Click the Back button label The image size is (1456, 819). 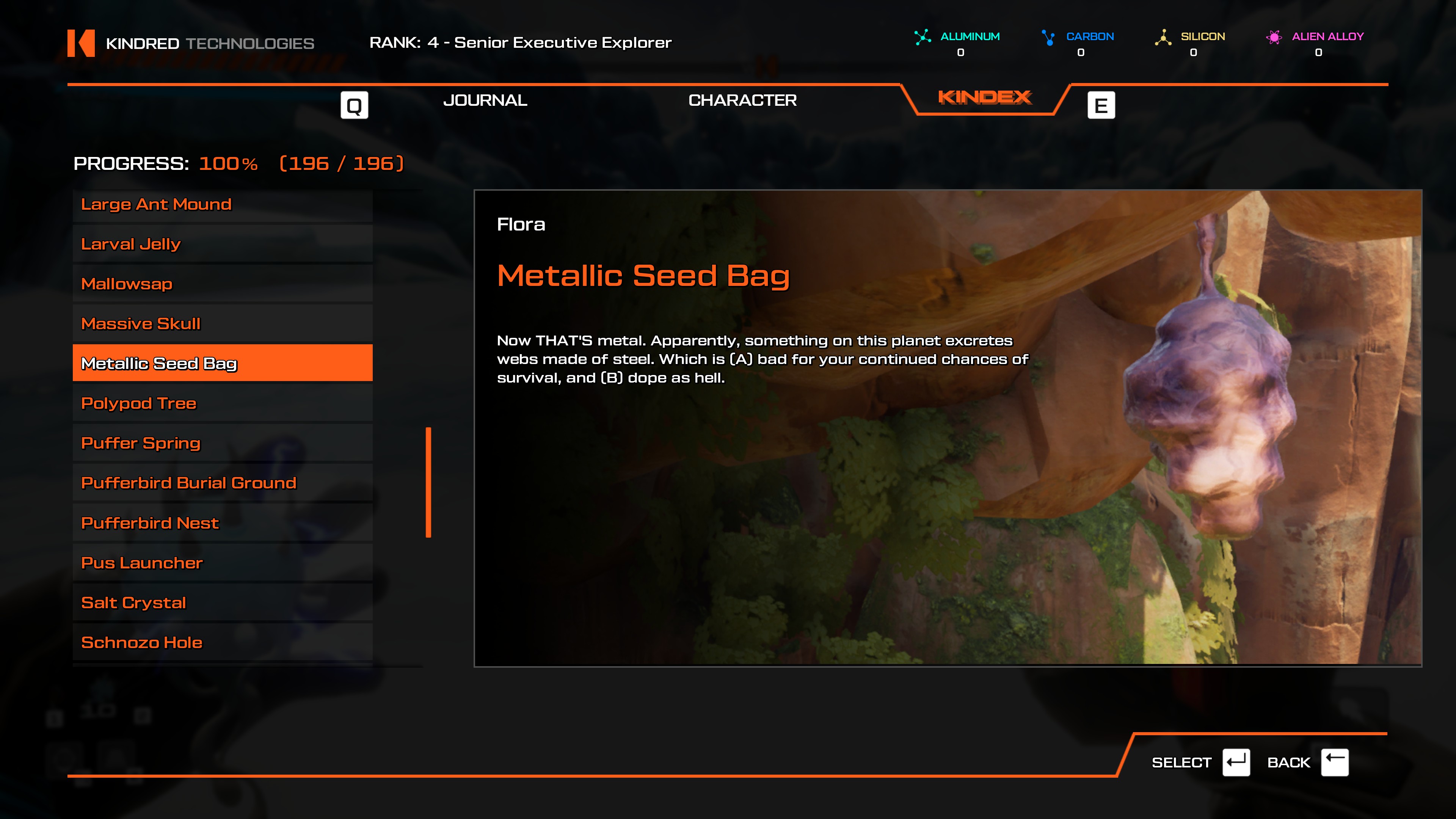[1289, 763]
